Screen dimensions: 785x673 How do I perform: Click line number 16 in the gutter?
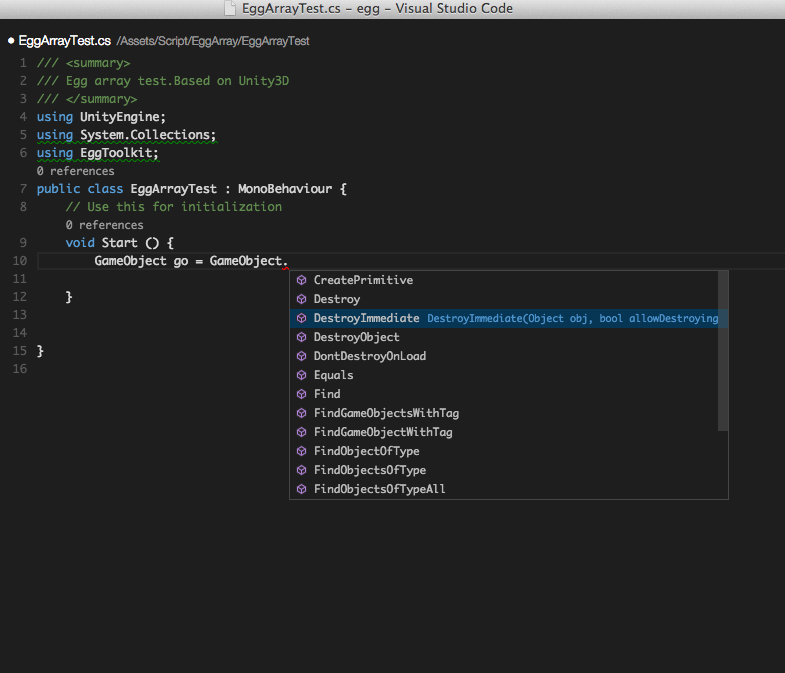20,369
